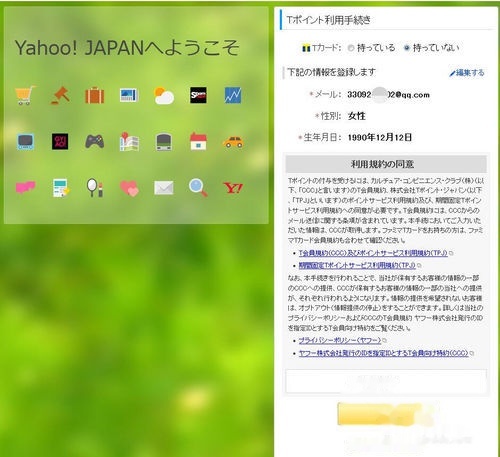Open the news newspaper icon

tap(129, 95)
